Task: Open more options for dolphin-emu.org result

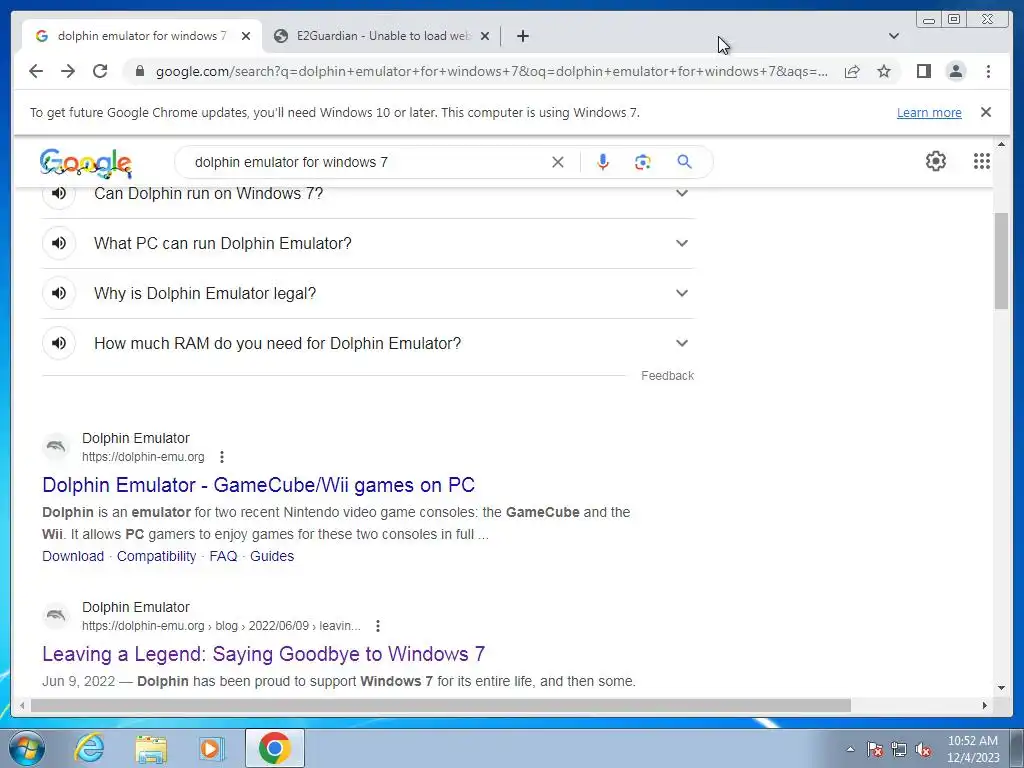Action: click(222, 456)
